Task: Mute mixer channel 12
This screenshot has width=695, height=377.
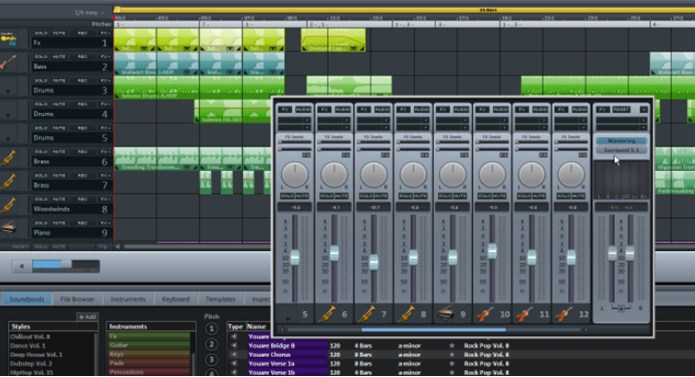Action: (578, 196)
